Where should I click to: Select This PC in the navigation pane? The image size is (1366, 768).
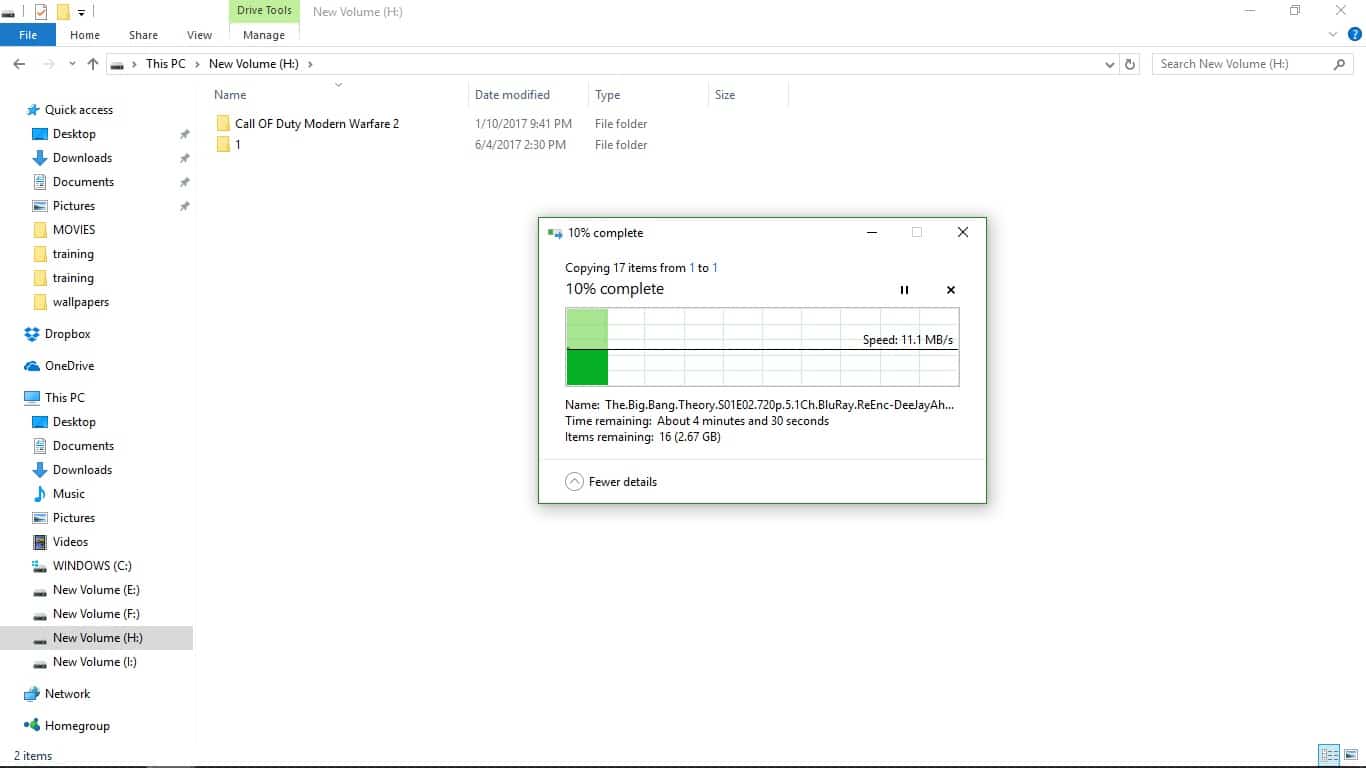pos(65,398)
